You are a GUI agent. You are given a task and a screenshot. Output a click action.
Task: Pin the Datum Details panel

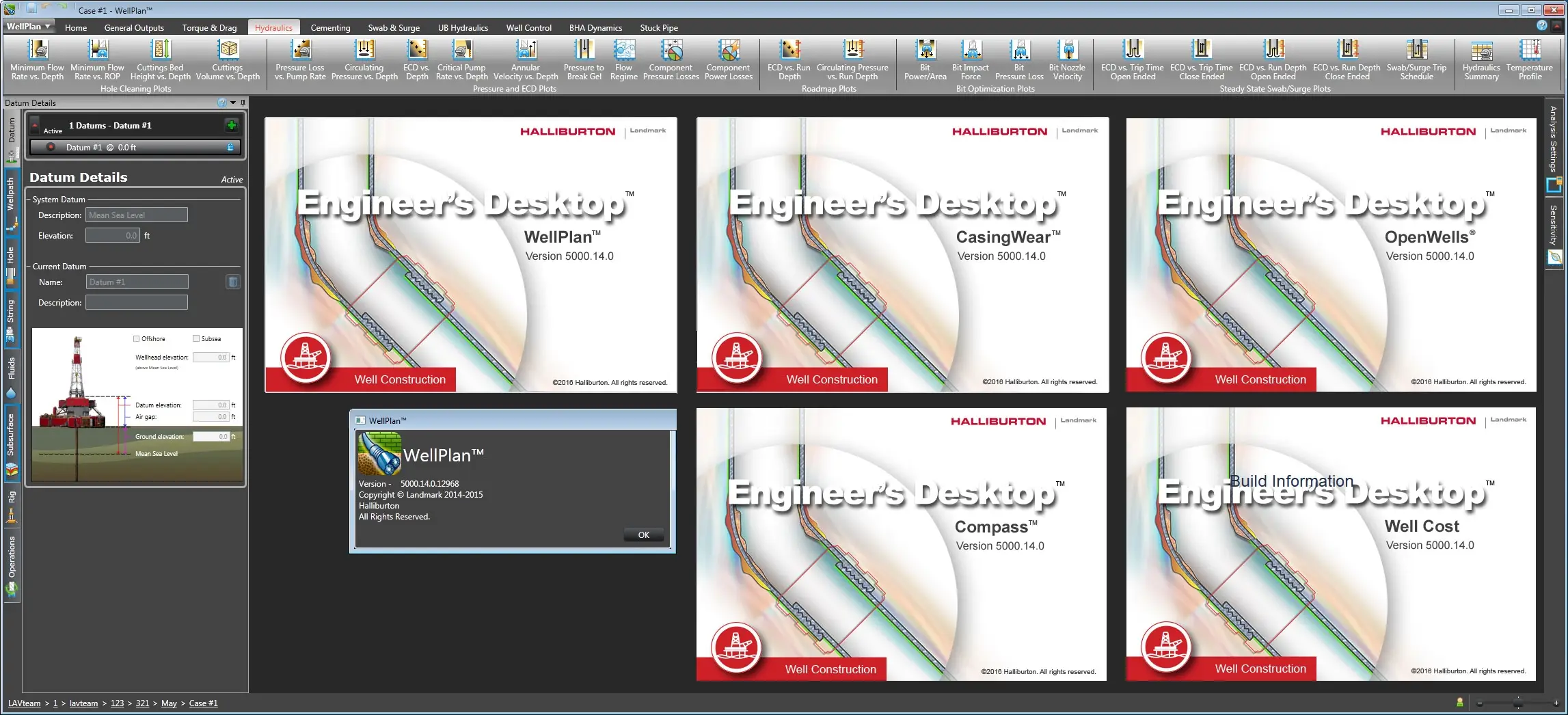pos(243,103)
